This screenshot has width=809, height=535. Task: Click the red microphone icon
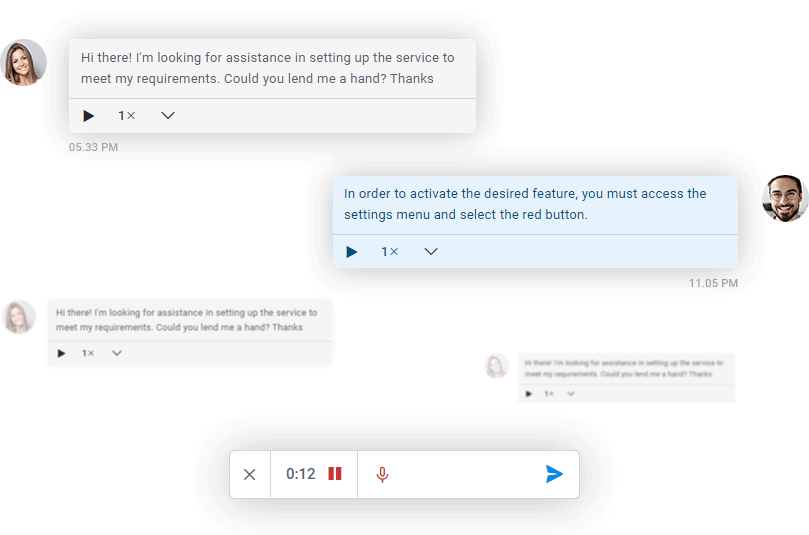tap(382, 474)
